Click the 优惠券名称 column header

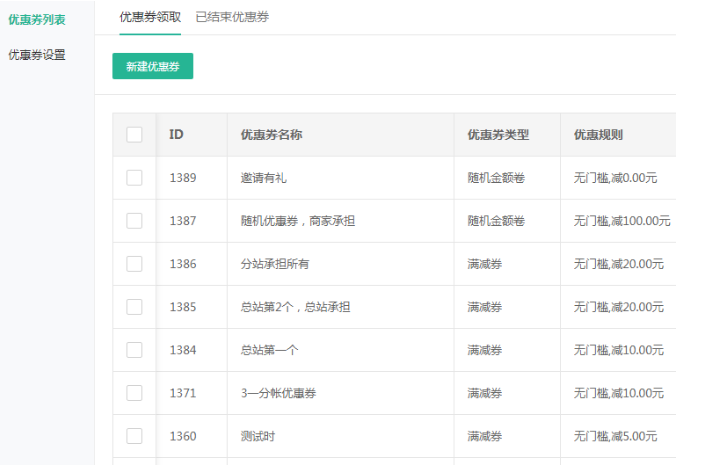tap(271, 135)
